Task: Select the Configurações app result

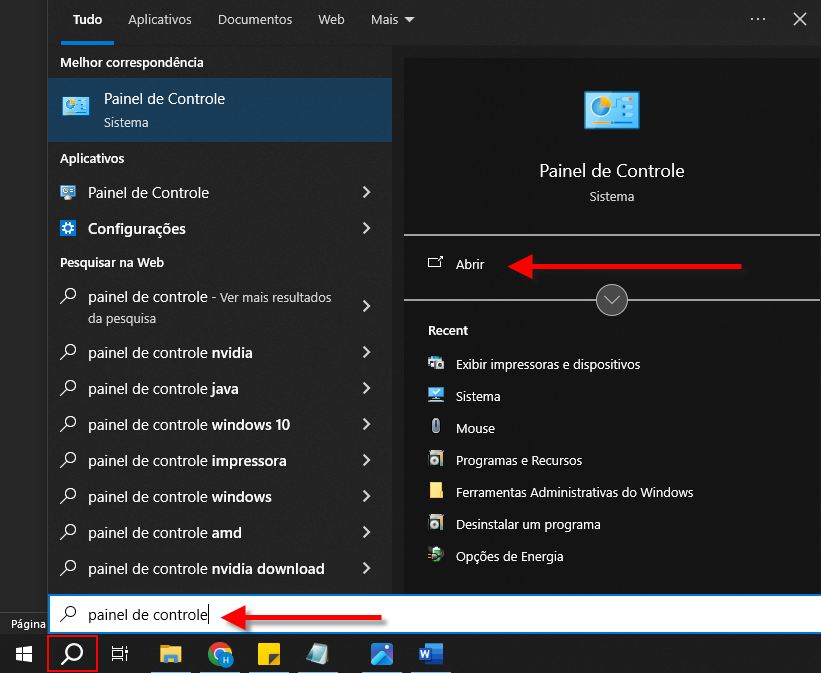Action: (220, 228)
